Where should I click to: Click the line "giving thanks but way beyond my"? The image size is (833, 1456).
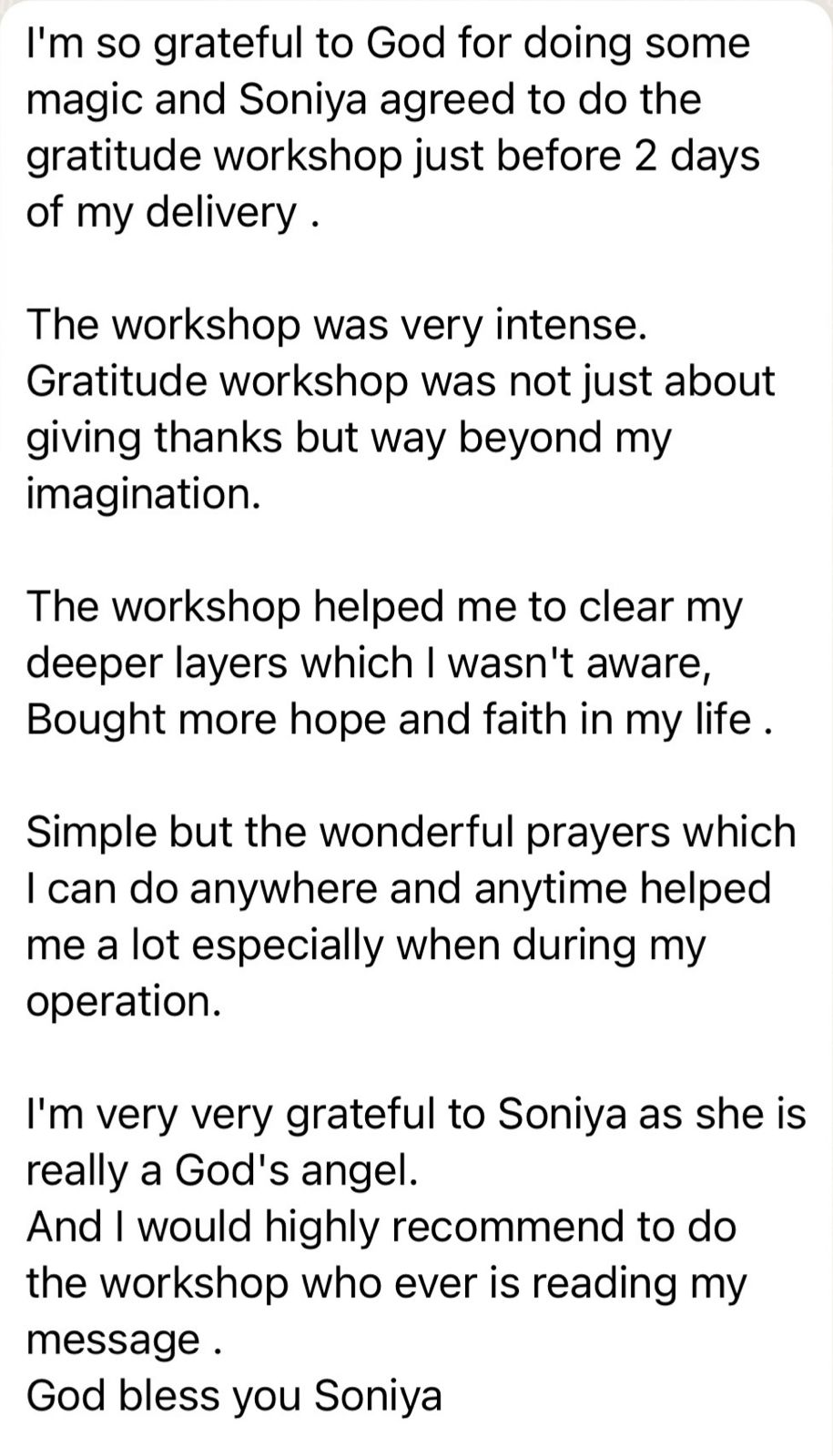(x=349, y=438)
